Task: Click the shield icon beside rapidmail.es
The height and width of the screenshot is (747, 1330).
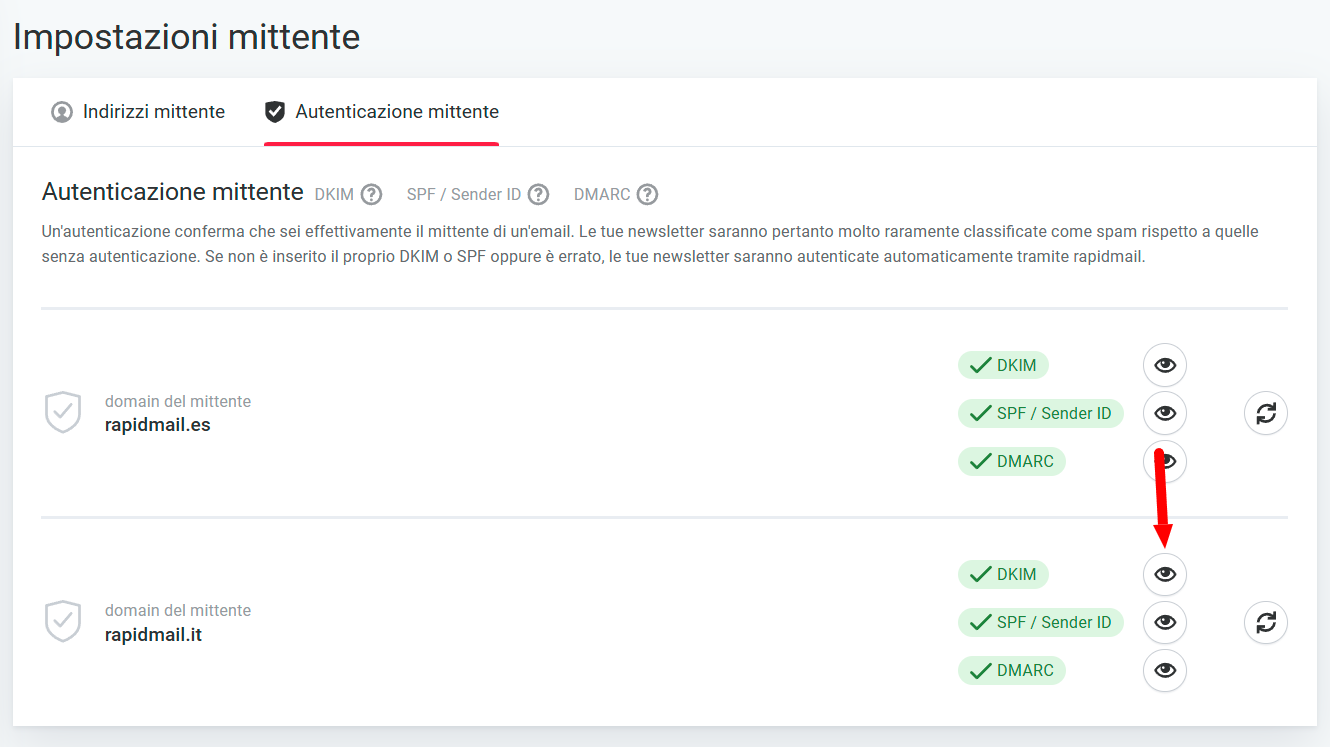Action: pyautogui.click(x=63, y=413)
